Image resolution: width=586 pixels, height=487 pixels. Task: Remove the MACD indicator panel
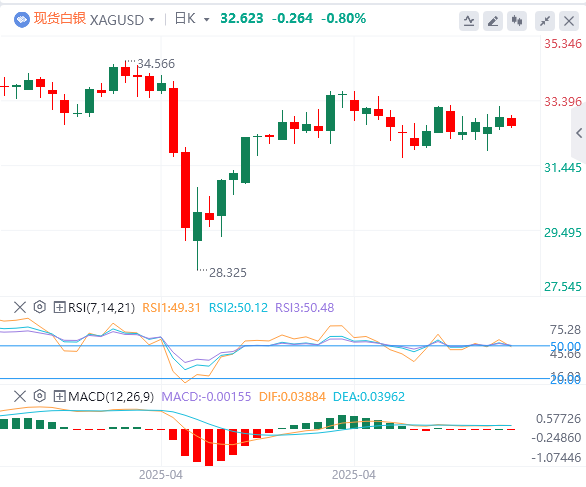click(x=19, y=396)
